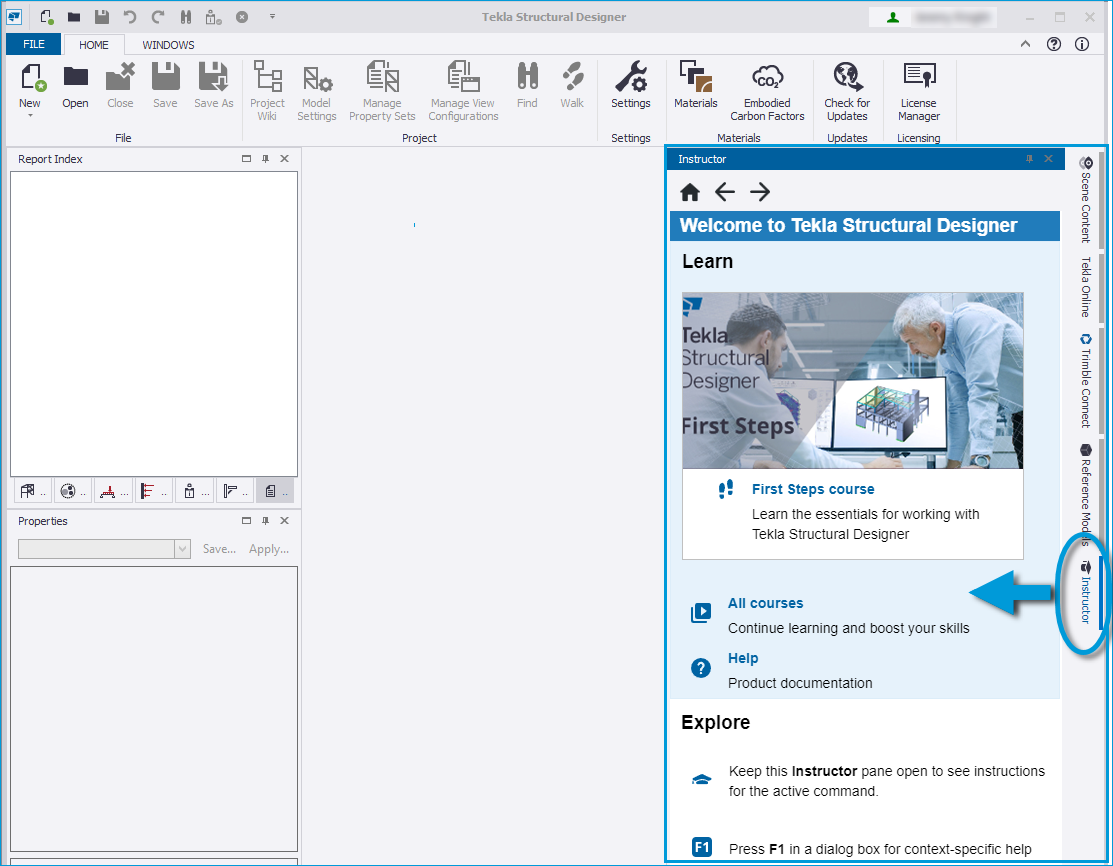Go to the Instructor home page
The image size is (1113, 866).
pyautogui.click(x=690, y=192)
